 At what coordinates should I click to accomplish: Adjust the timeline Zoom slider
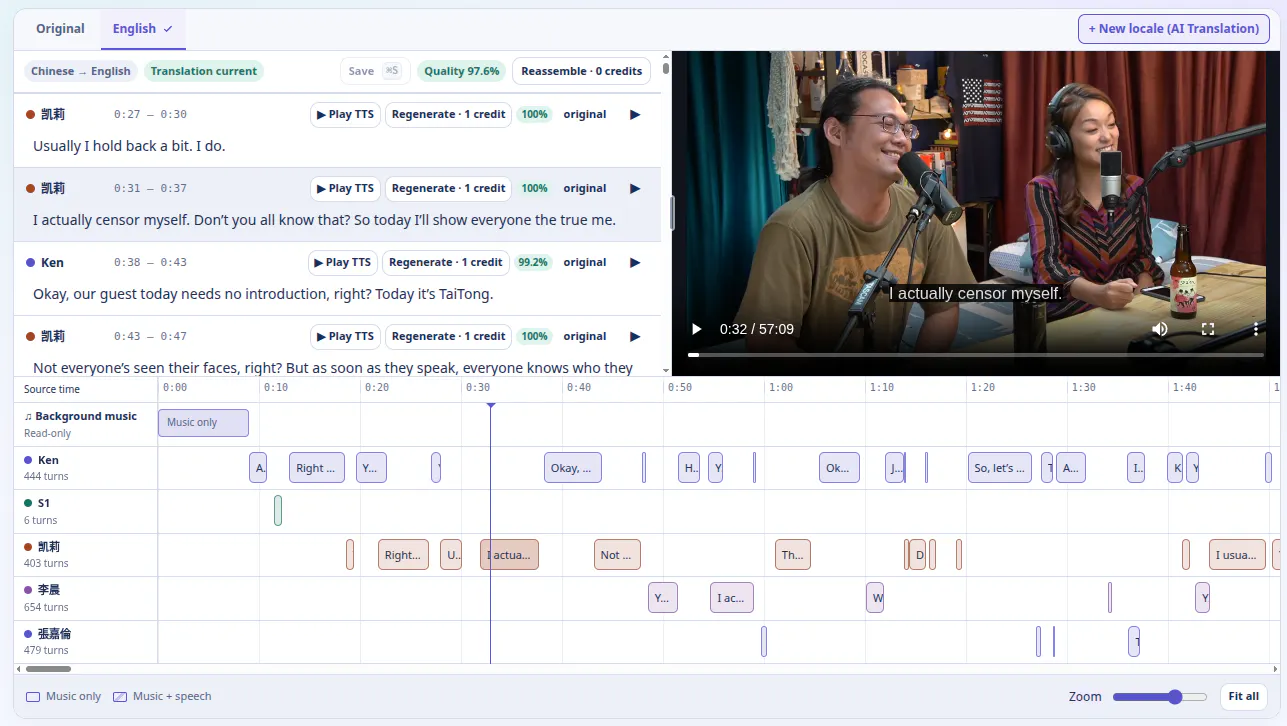[1161, 697]
